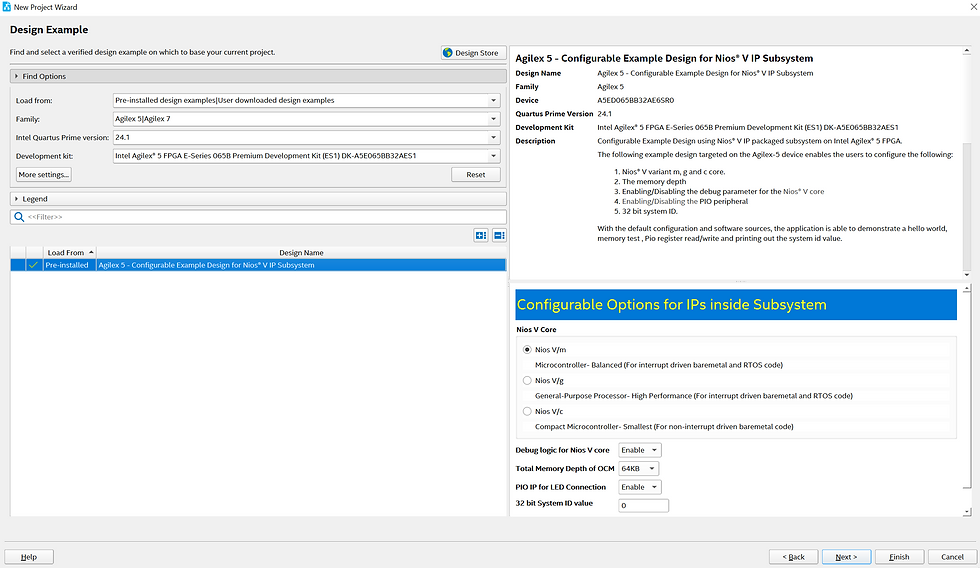Viewport: 980px width, 568px height.
Task: Click the description panel scroll down arrow
Action: 967,275
